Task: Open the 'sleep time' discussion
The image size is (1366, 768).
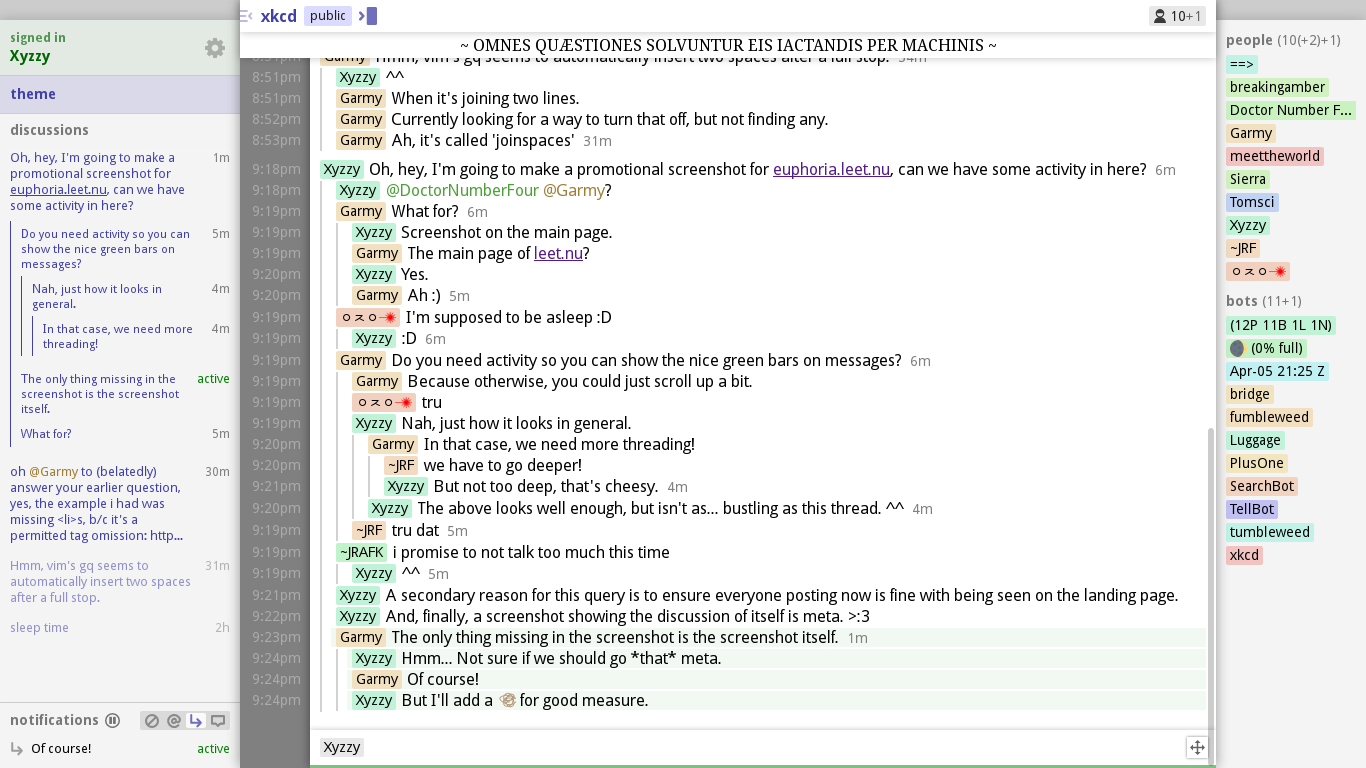Action: [40, 628]
